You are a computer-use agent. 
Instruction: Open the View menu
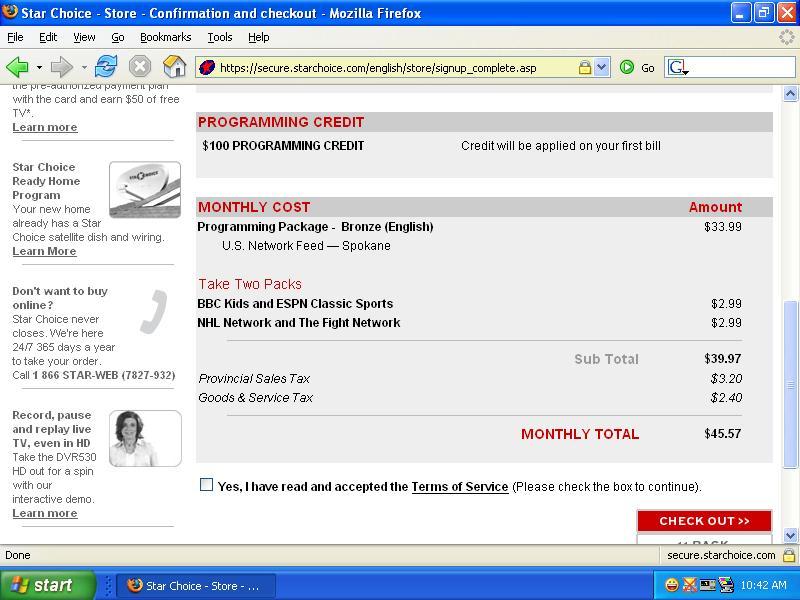[x=84, y=37]
